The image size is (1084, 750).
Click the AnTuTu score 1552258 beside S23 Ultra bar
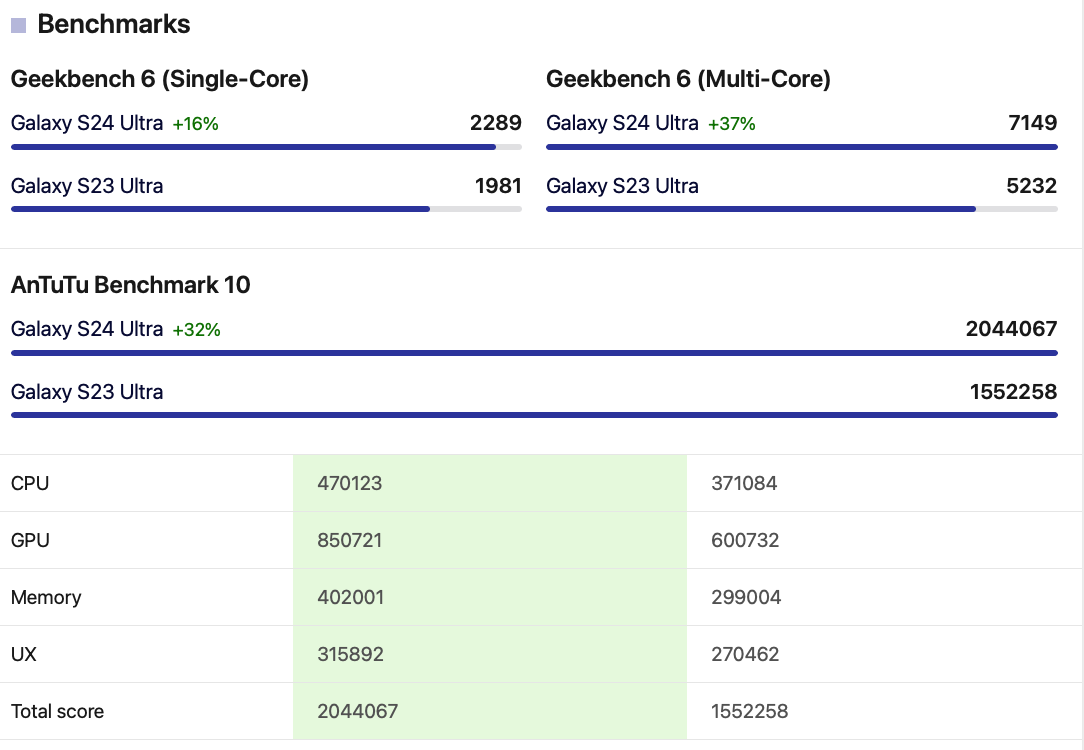1013,392
